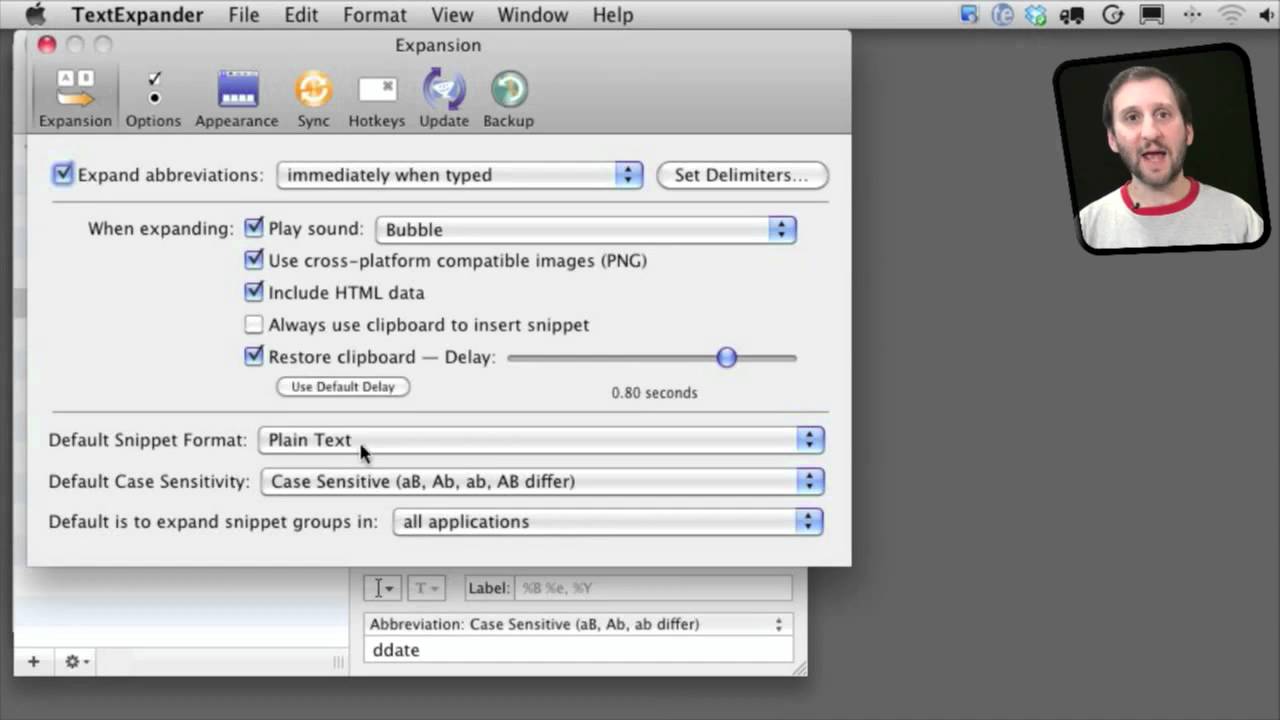1280x720 pixels.
Task: Open the 'all applications' dropdown
Action: [x=608, y=521]
